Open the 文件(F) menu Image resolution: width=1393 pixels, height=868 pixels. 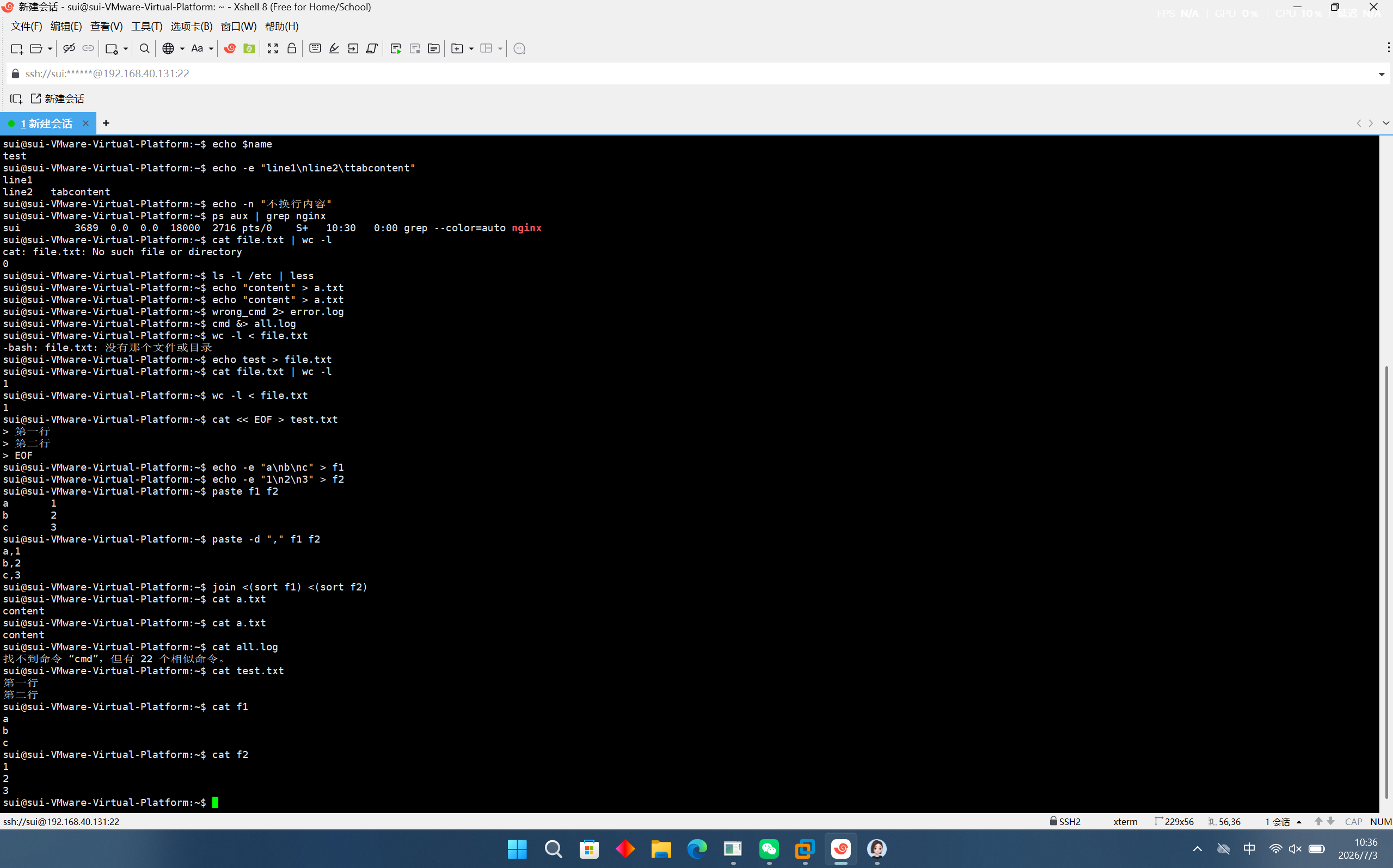(x=27, y=27)
